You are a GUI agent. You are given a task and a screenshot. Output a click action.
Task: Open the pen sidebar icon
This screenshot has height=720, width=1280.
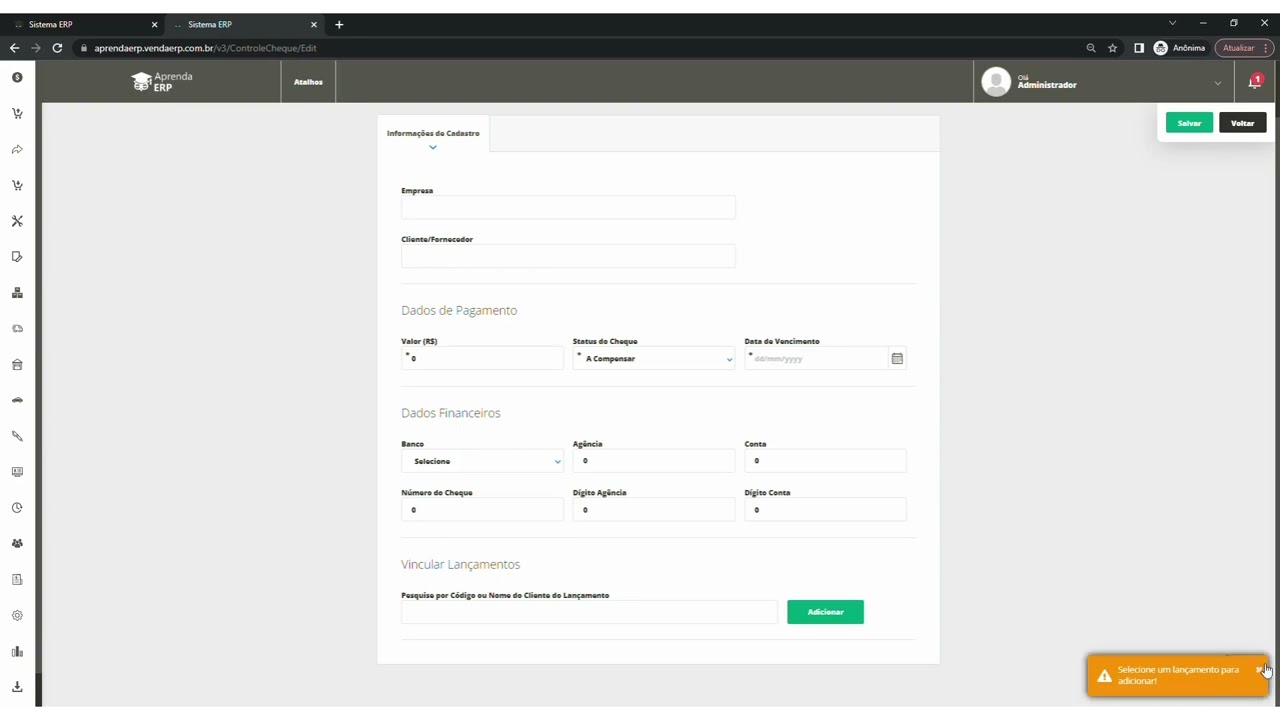(x=17, y=436)
